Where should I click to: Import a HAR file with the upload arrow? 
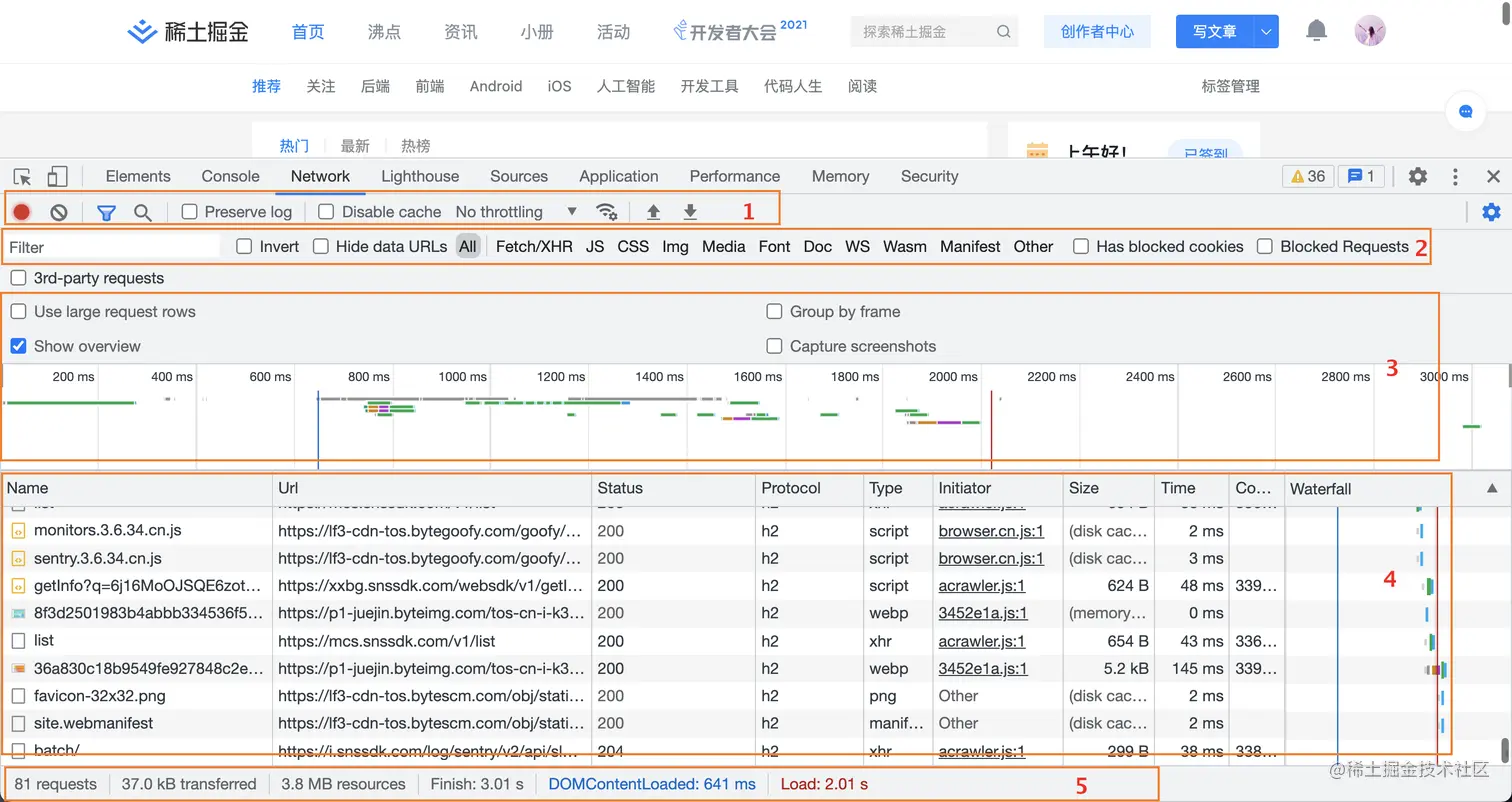(654, 212)
